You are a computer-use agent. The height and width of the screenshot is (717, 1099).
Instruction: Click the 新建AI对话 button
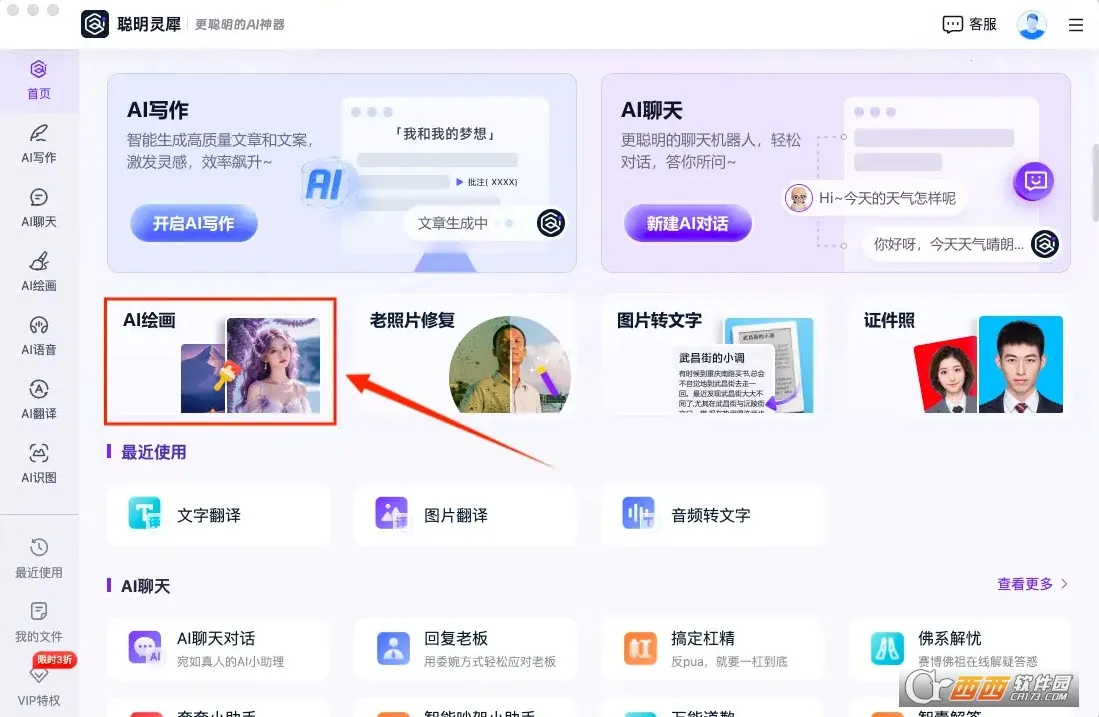tap(687, 224)
